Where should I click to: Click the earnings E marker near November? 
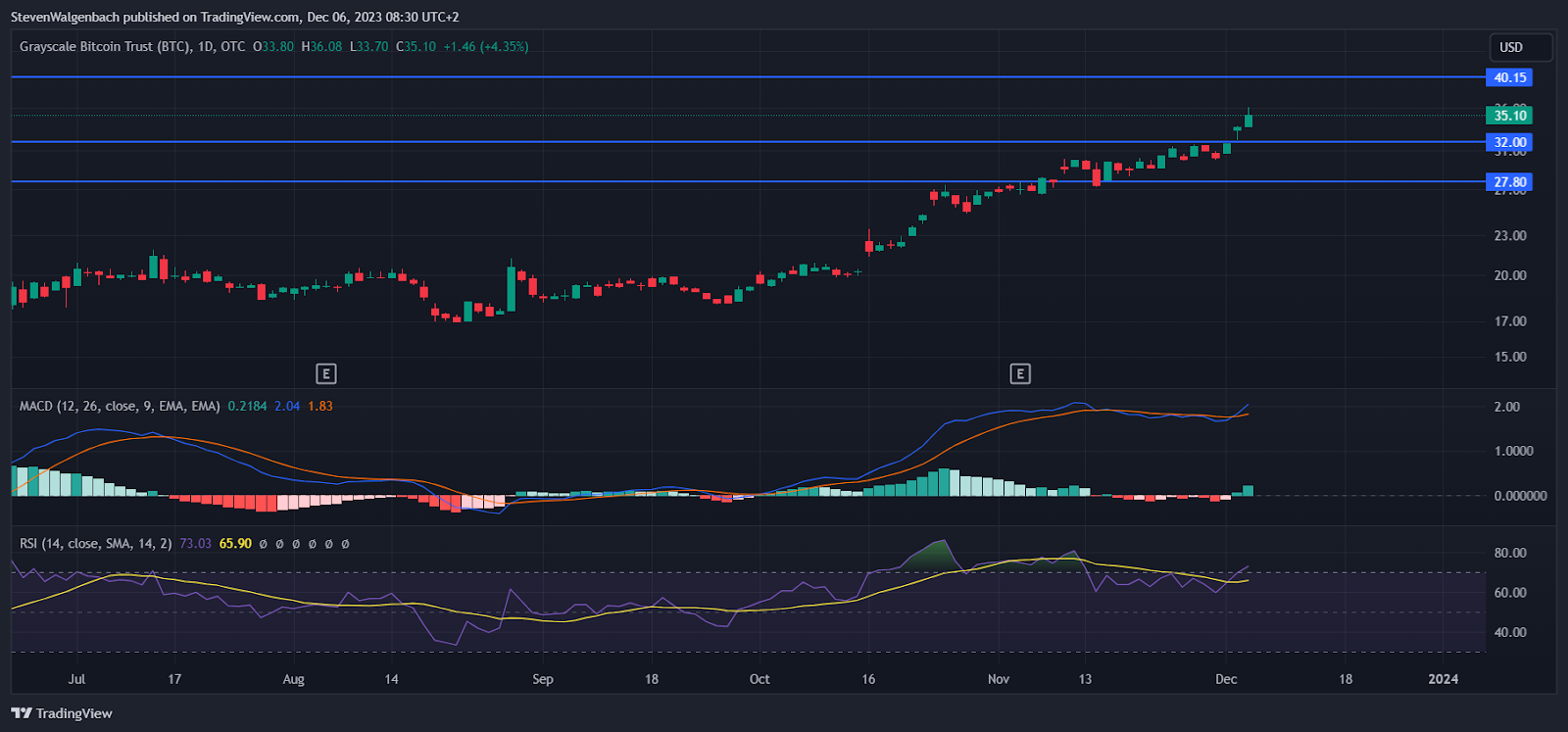pyautogui.click(x=1020, y=373)
